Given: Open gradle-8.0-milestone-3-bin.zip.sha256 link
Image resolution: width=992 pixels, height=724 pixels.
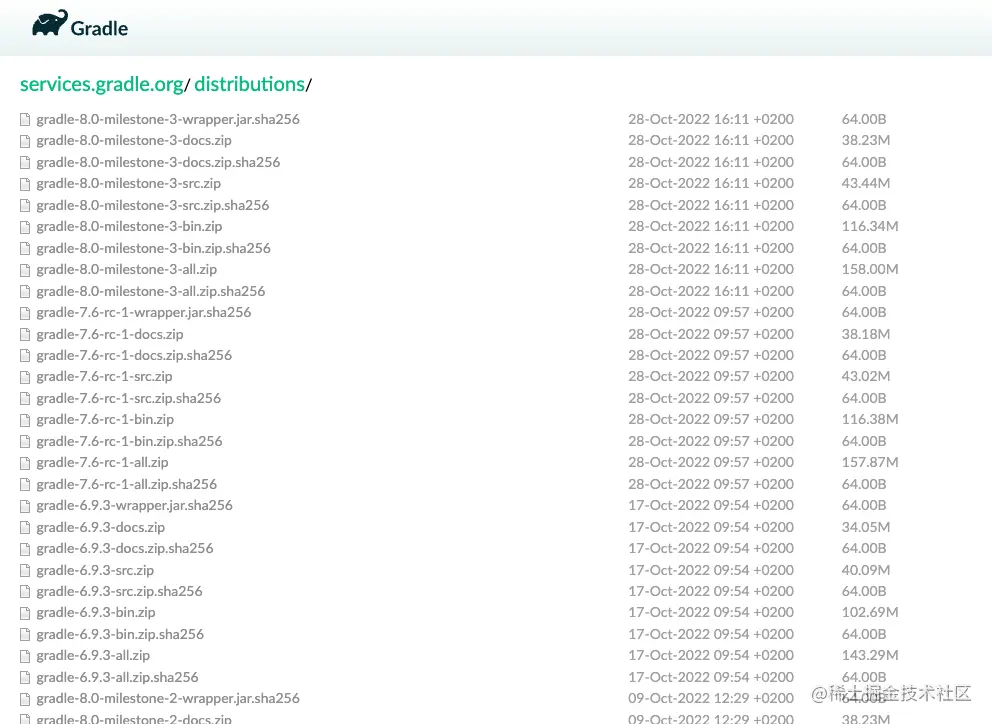Looking at the screenshot, I should pos(153,248).
